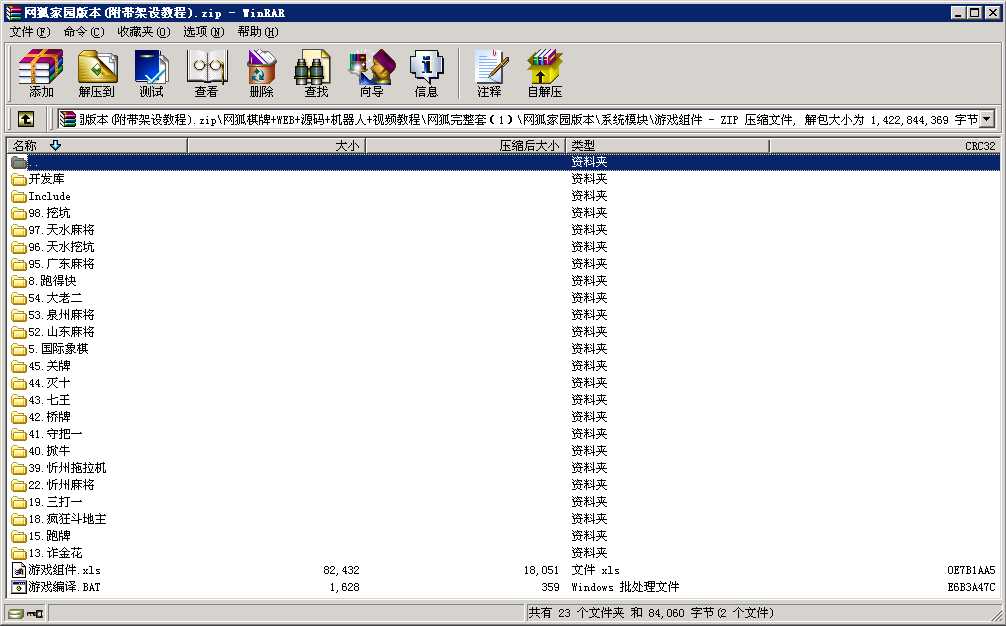Select the 40.掀牛 folder name
The image size is (1006, 626).
tap(49, 451)
